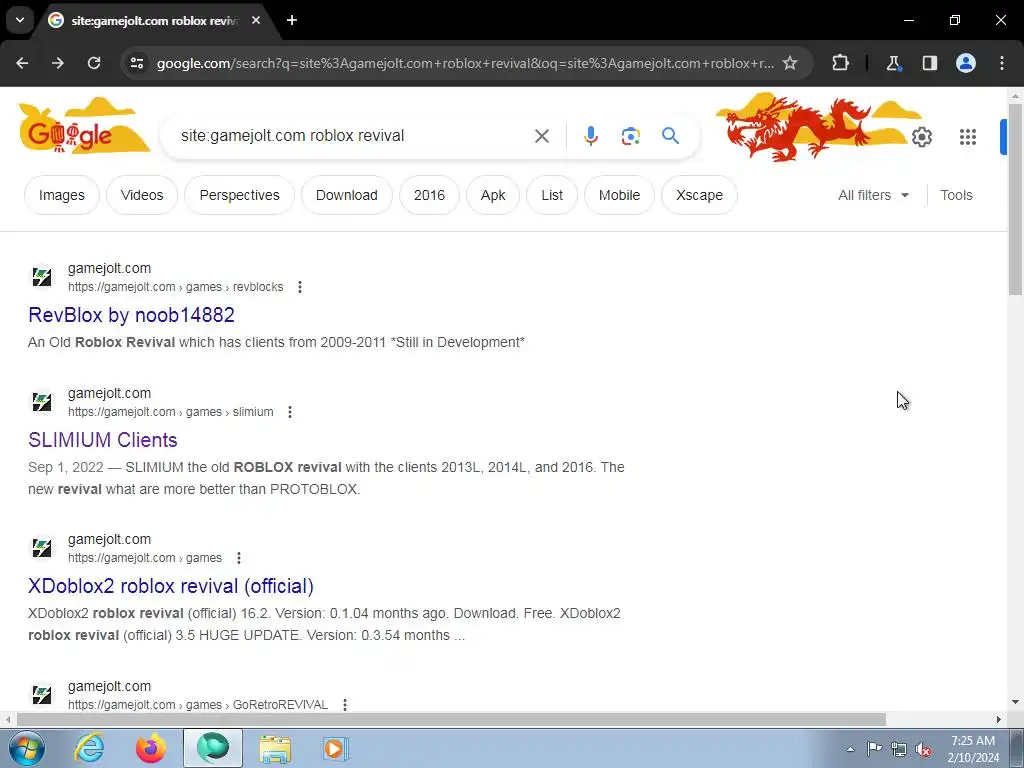Image resolution: width=1024 pixels, height=768 pixels.
Task: Click into the Google search field
Action: tap(353, 136)
